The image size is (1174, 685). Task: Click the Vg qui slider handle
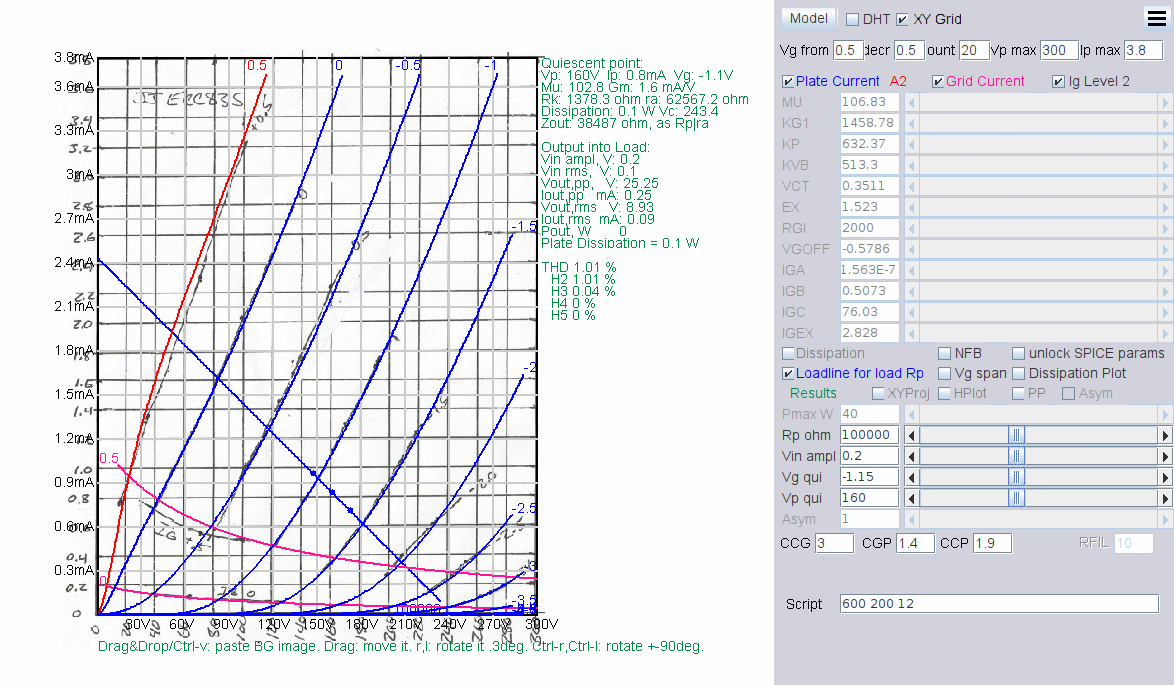pyautogui.click(x=1016, y=477)
